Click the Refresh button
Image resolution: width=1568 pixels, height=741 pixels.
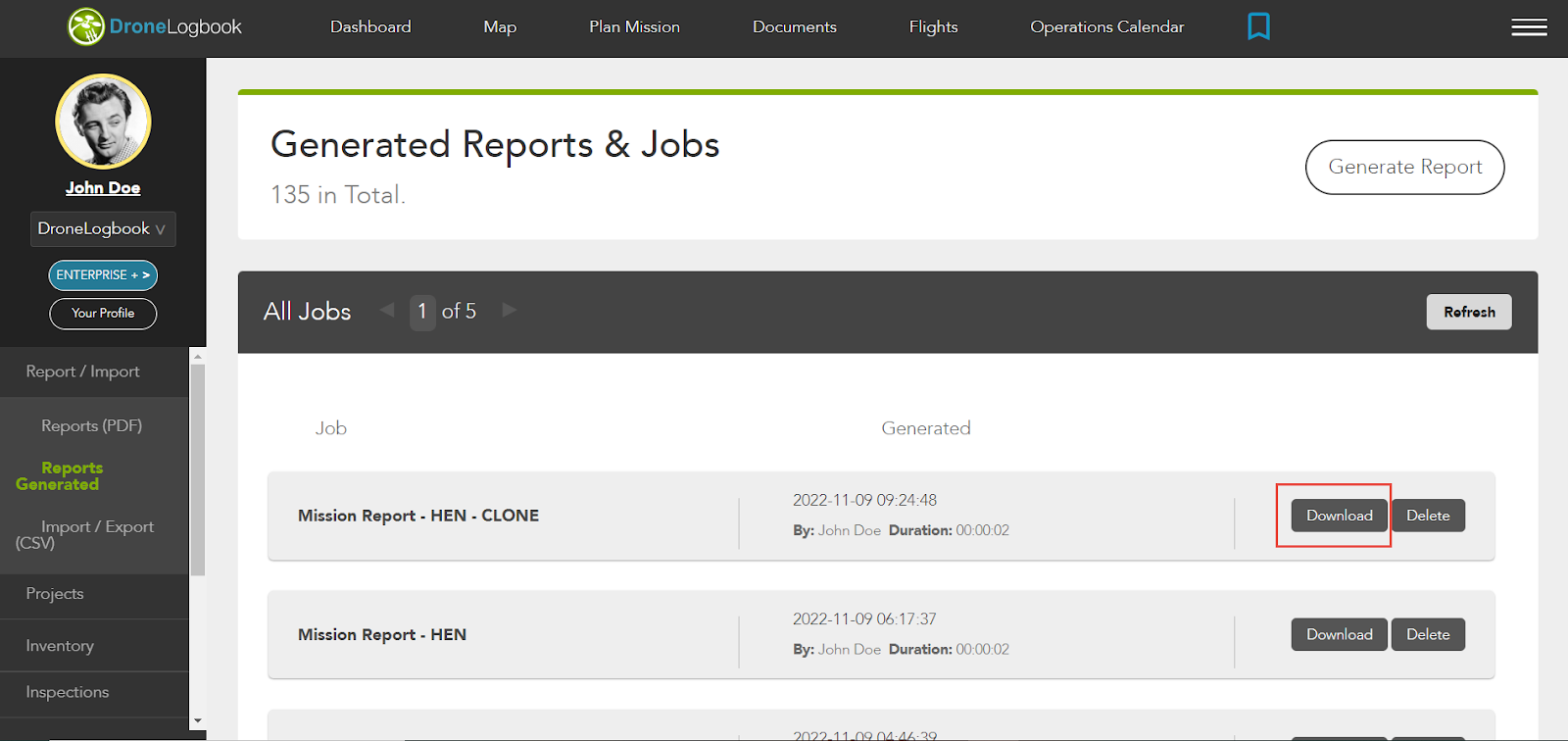point(1469,312)
